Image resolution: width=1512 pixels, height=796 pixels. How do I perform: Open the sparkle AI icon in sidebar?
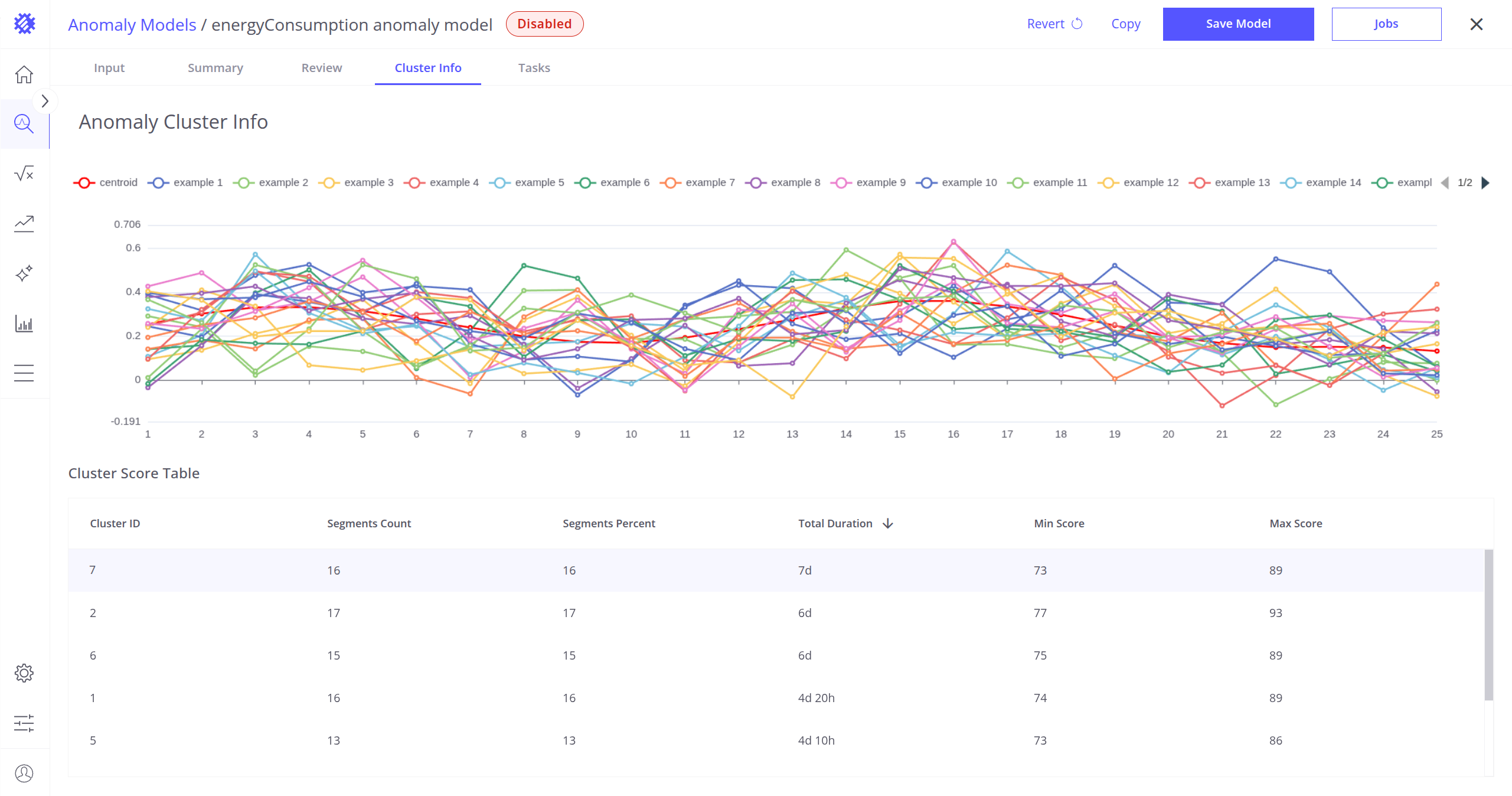[24, 273]
